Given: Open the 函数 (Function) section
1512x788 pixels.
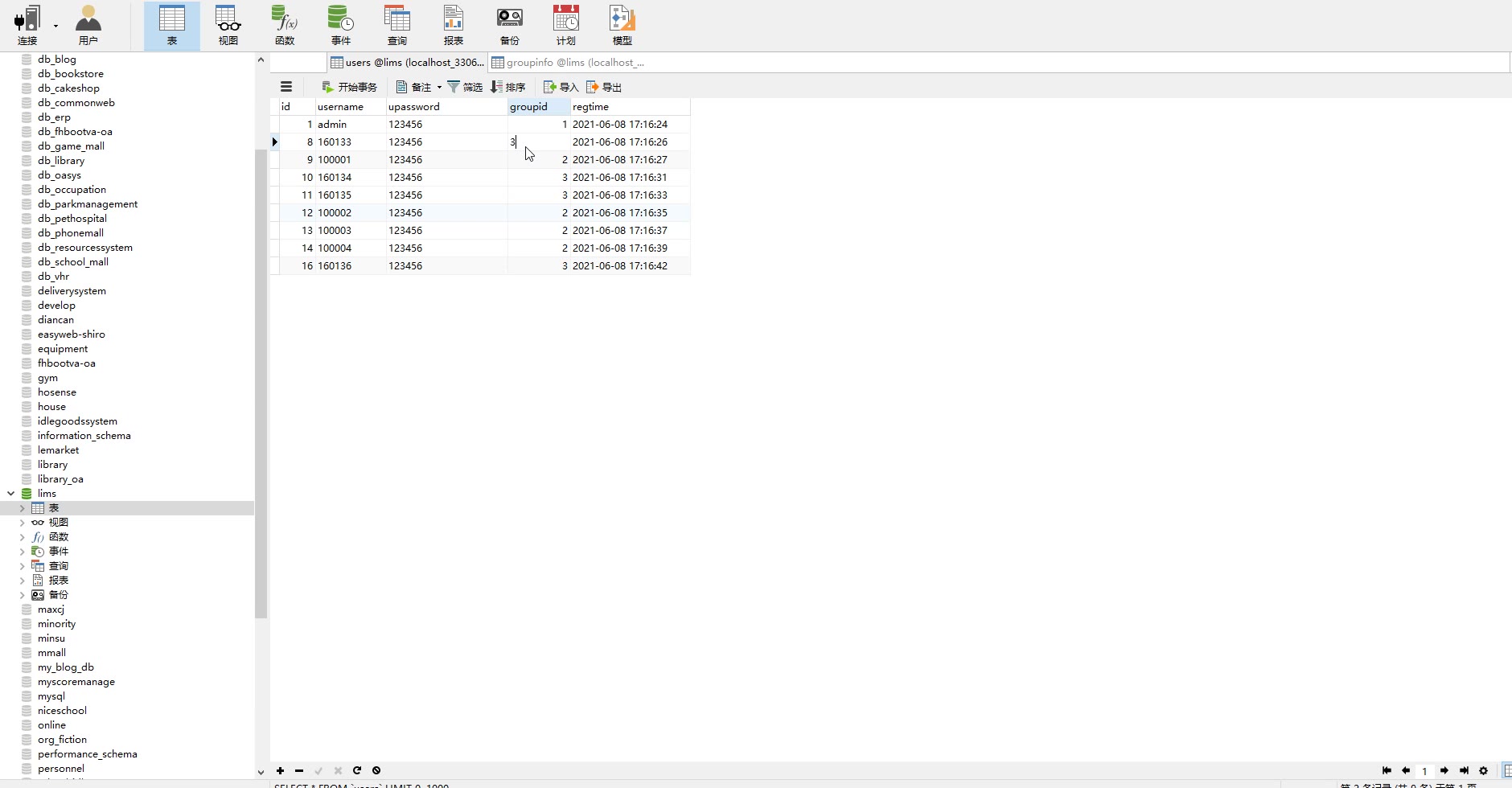Looking at the screenshot, I should coord(285,25).
